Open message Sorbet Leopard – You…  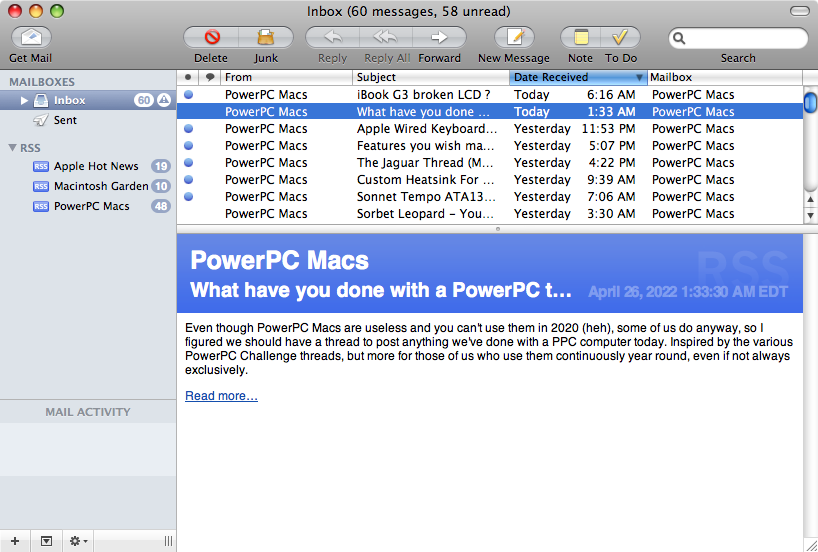pos(489,213)
